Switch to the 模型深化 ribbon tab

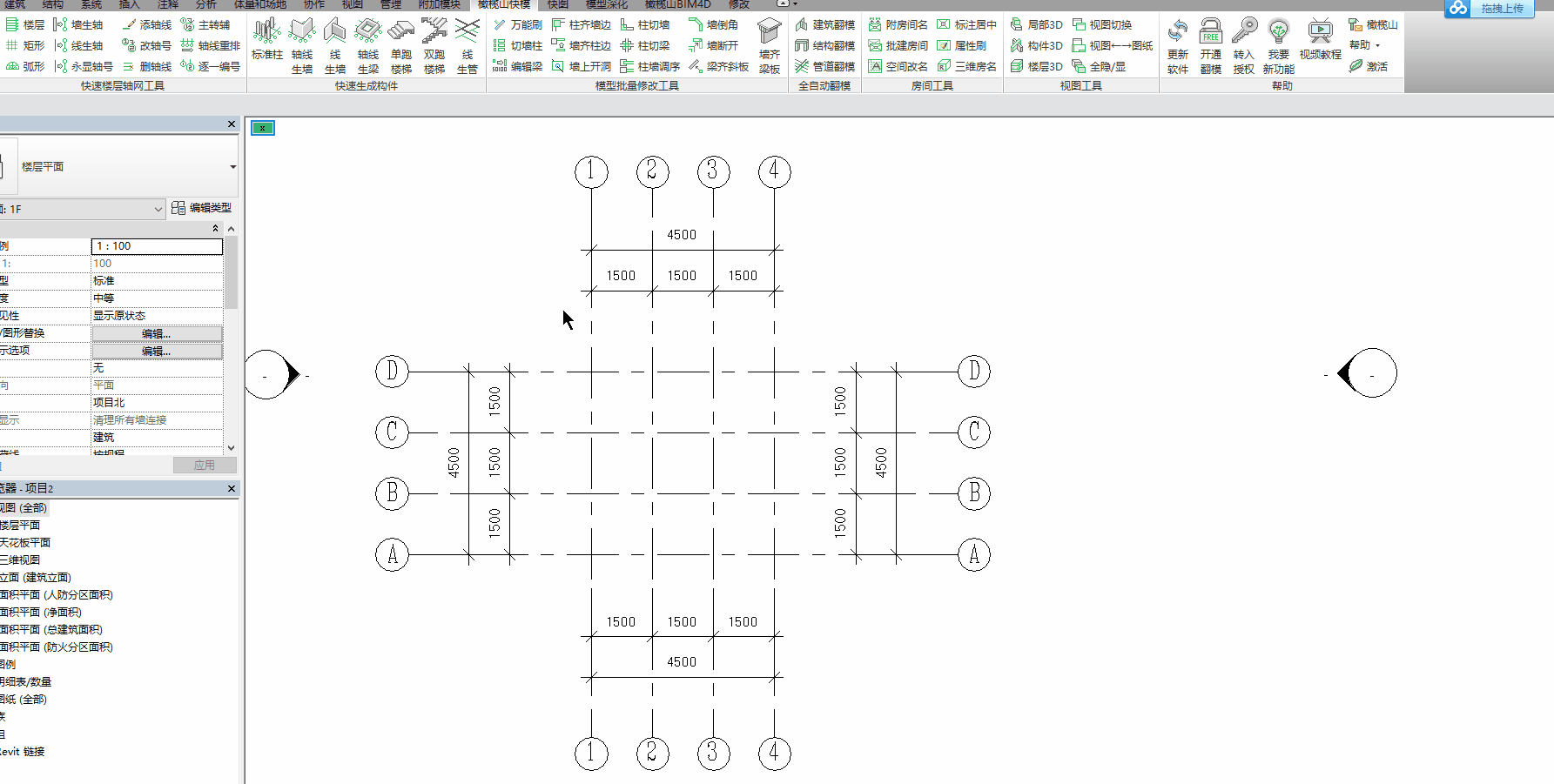tap(606, 4)
